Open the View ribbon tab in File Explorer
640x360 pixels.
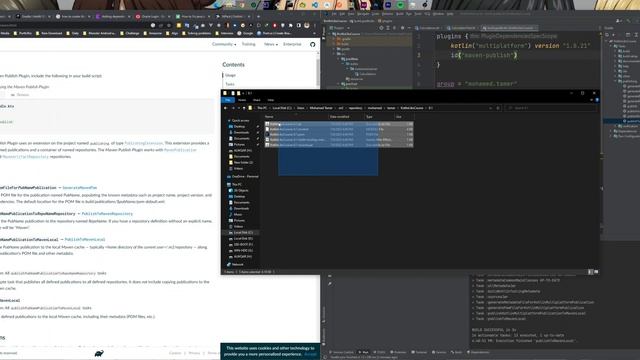pos(271,100)
